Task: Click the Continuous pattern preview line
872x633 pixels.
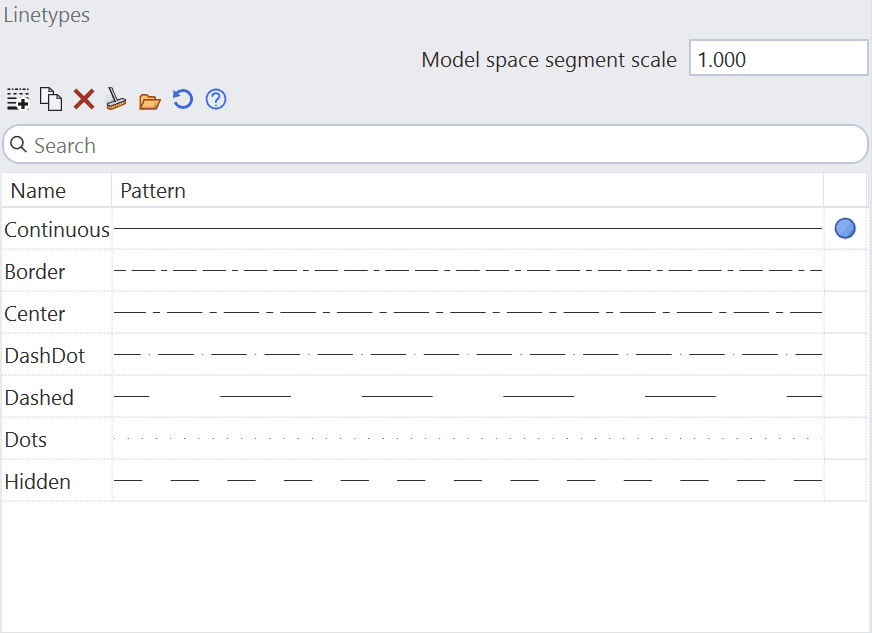Action: [468, 228]
